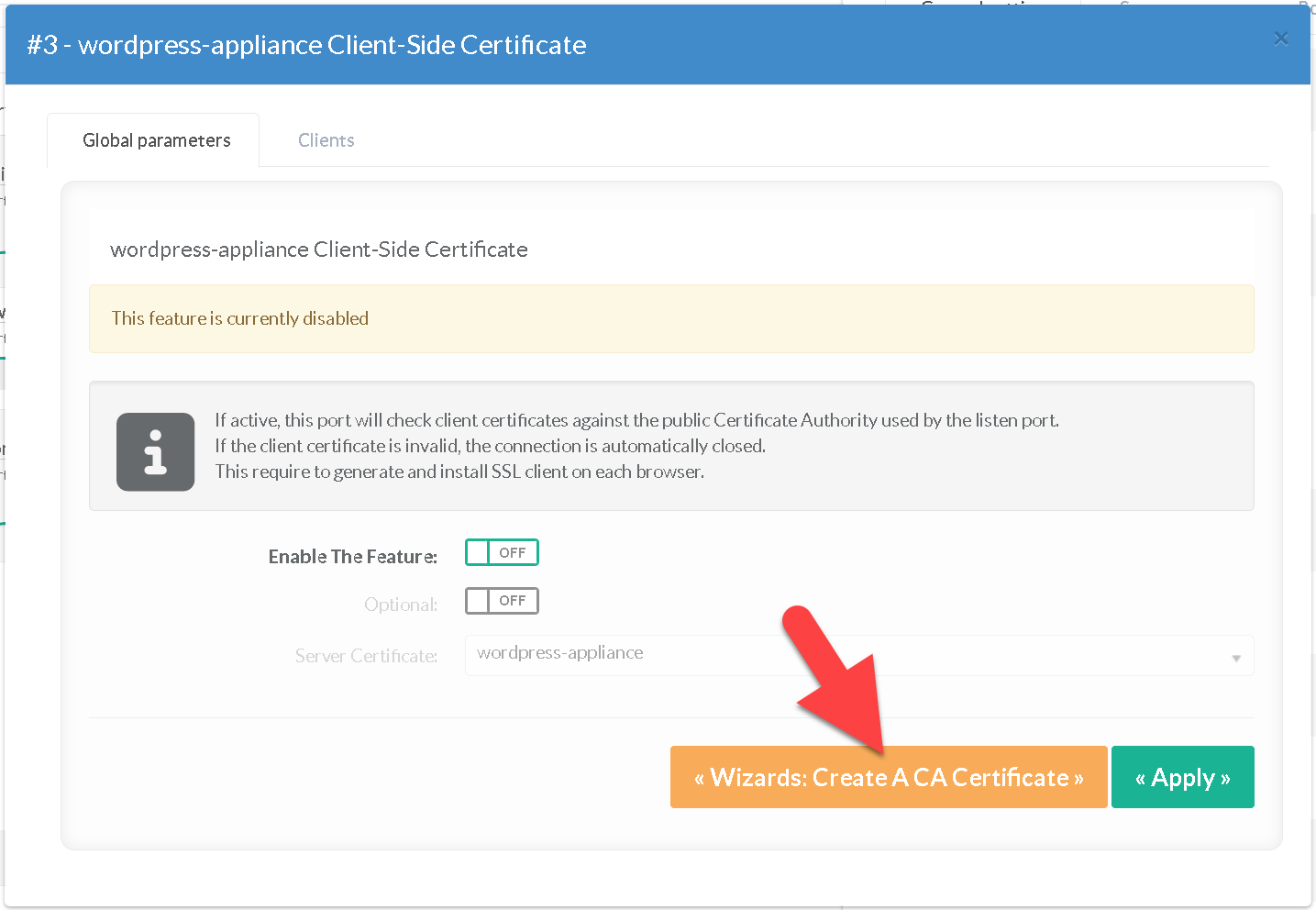Screen dimensions: 1316x910
Task: Click the info line about invalid client certificate
Action: [x=490, y=446]
